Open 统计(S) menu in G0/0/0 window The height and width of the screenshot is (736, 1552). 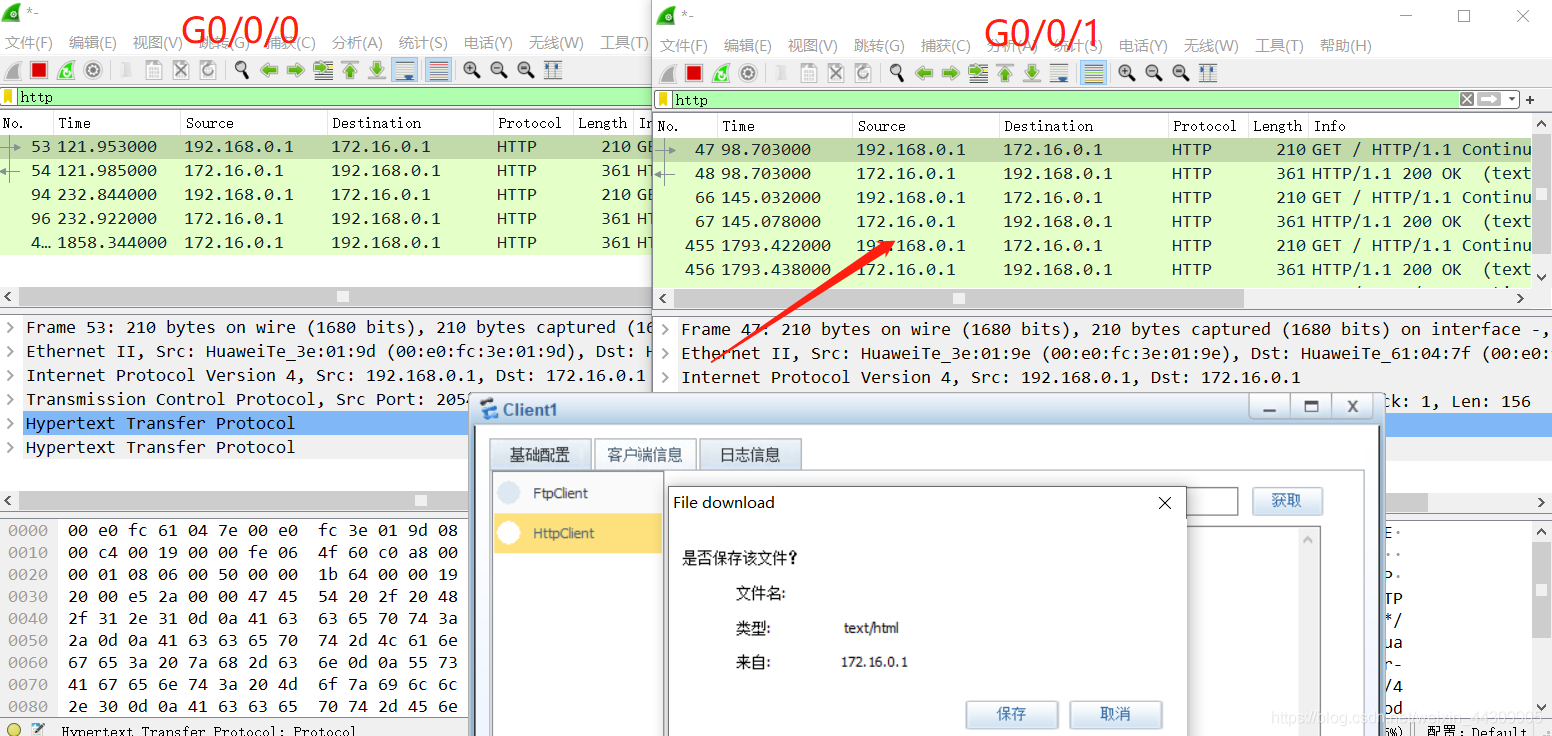[423, 43]
